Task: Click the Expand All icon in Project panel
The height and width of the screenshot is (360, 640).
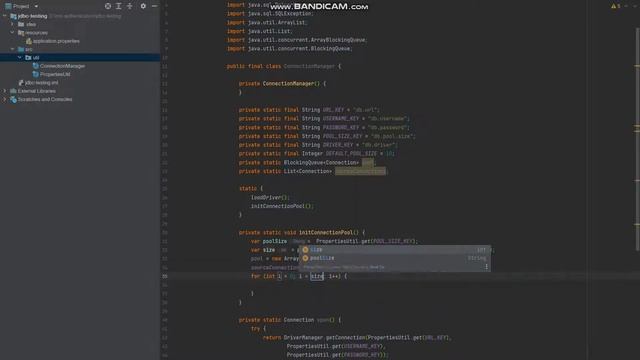Action: click(119, 6)
